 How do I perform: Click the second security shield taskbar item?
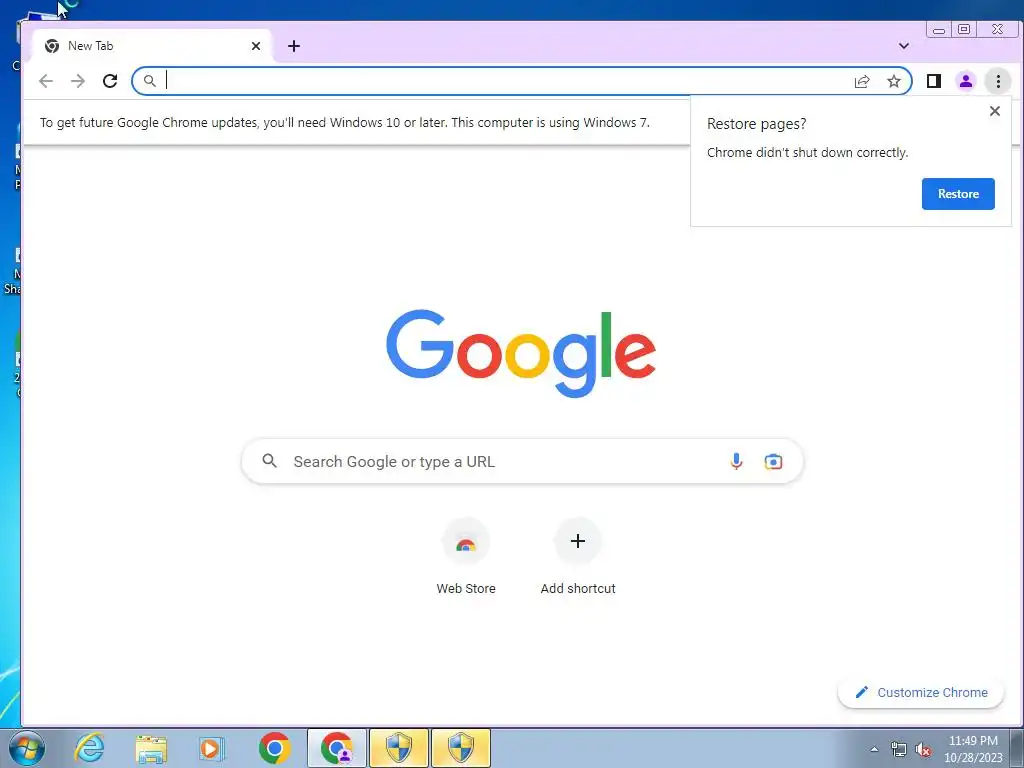point(461,748)
